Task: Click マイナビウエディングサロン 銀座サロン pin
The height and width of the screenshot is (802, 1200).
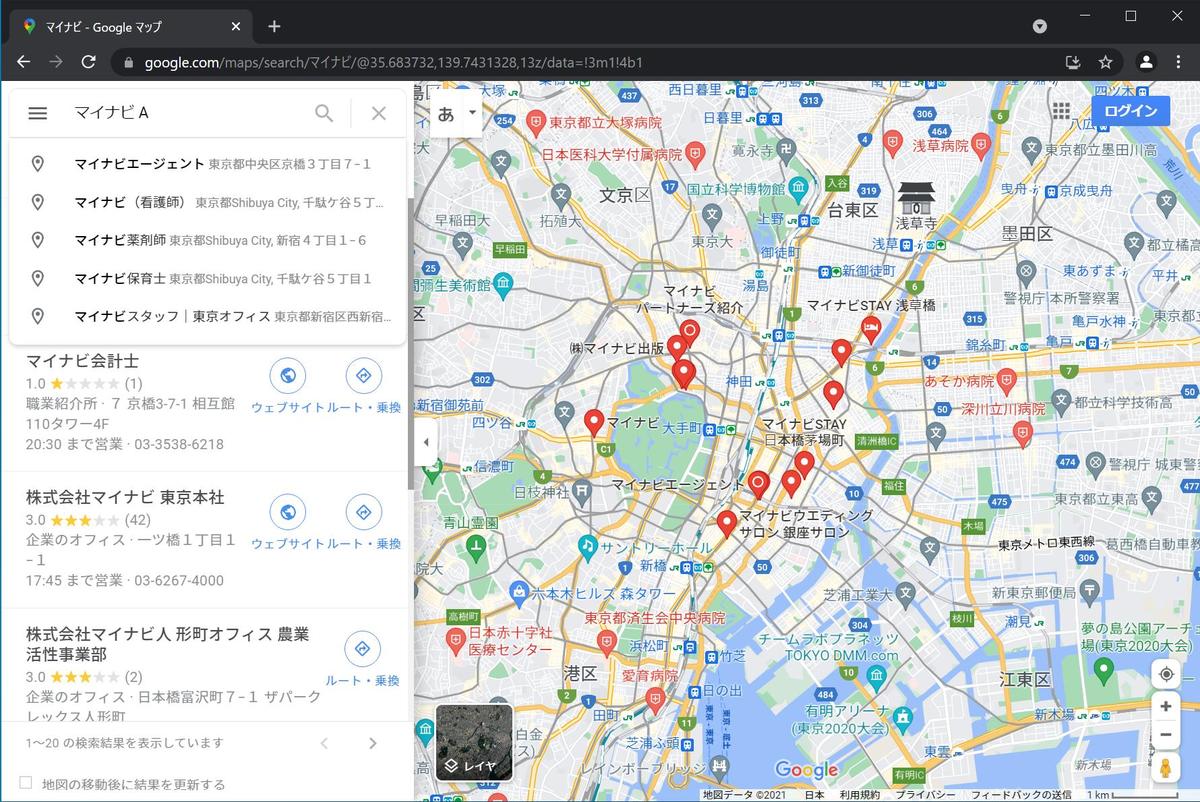Action: (x=727, y=523)
